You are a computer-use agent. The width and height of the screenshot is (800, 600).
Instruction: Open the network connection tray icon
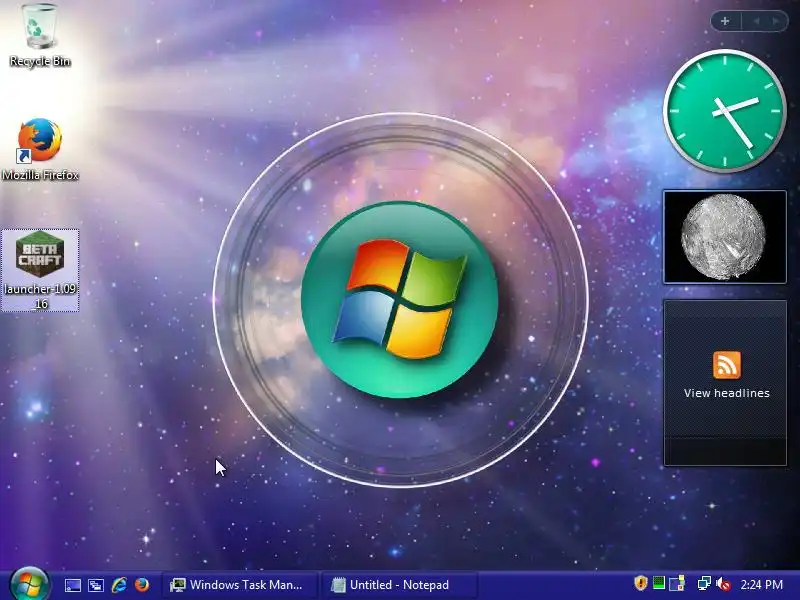point(704,583)
